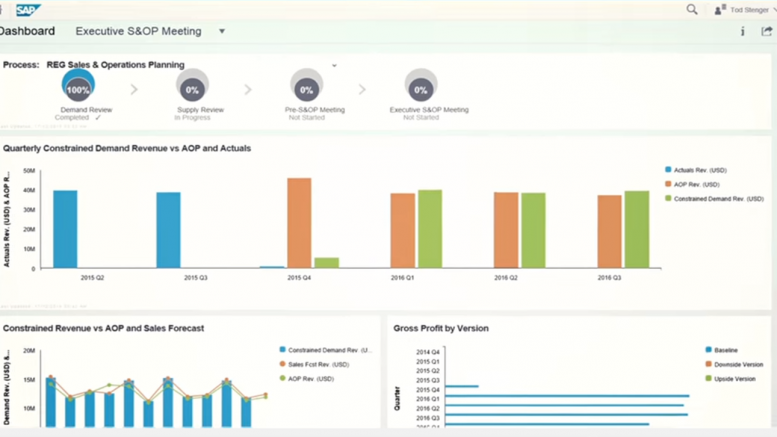
Task: Click the Dashboard title
Action: (27, 31)
